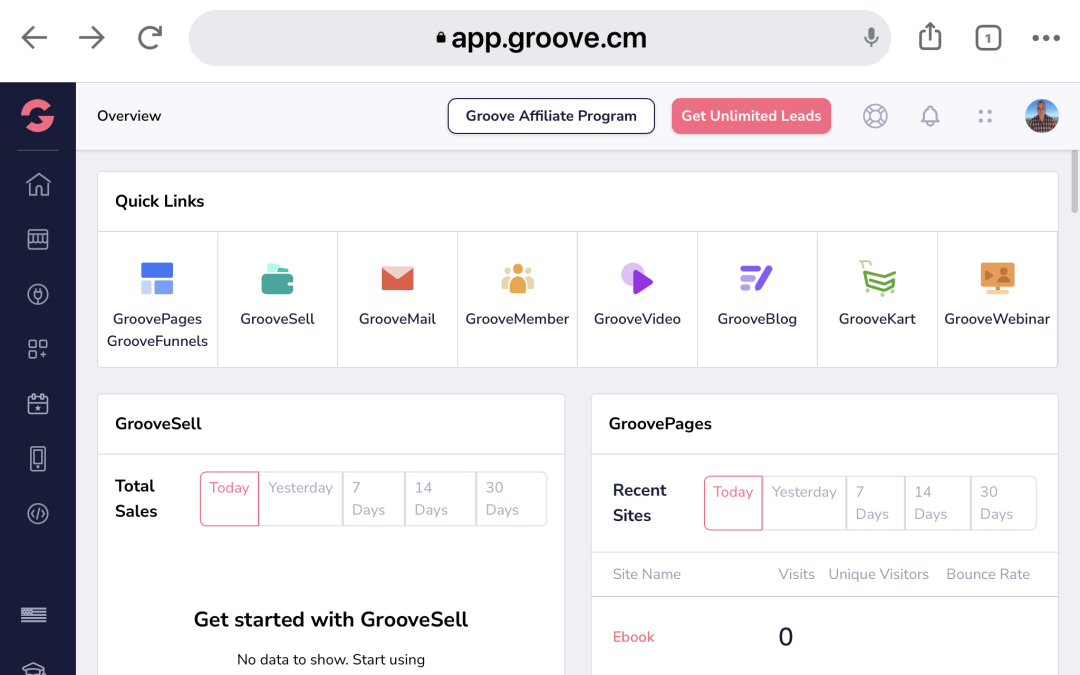Click the Visits column header
The image size is (1080, 675).
coord(796,574)
